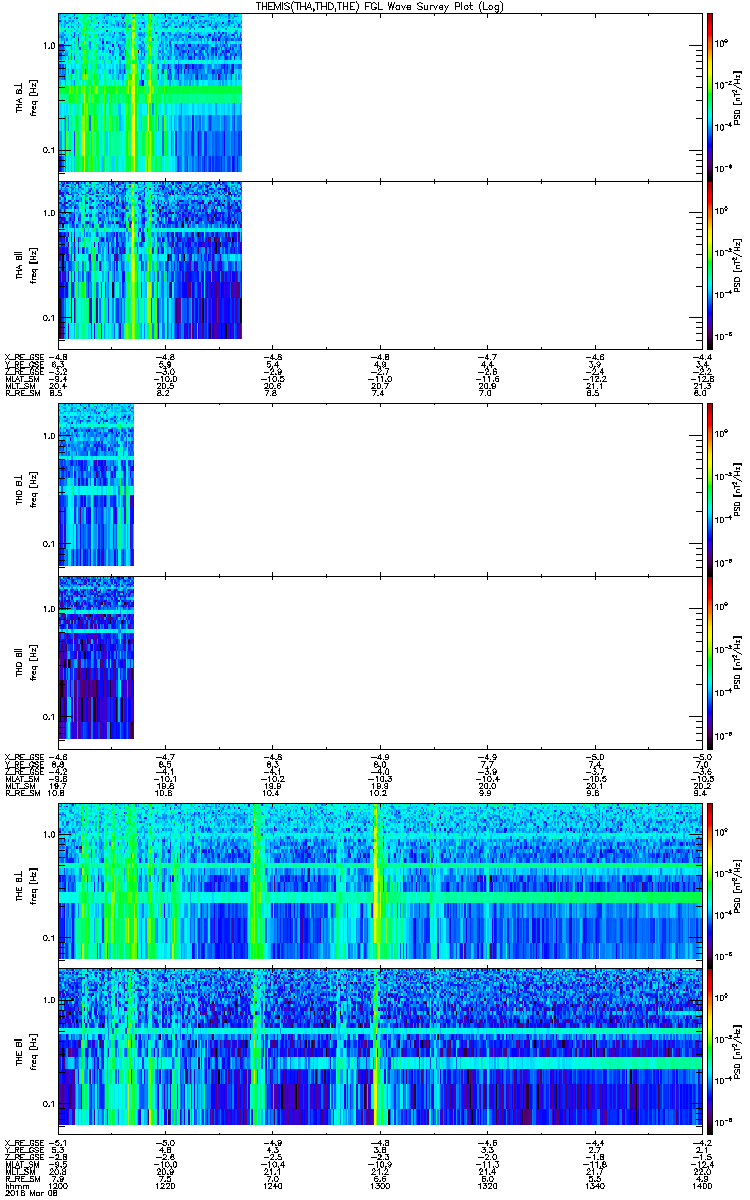750x1200 pixels.
Task: Click the green horizontal band at right of THE B|| panel
Action: 545,1064
